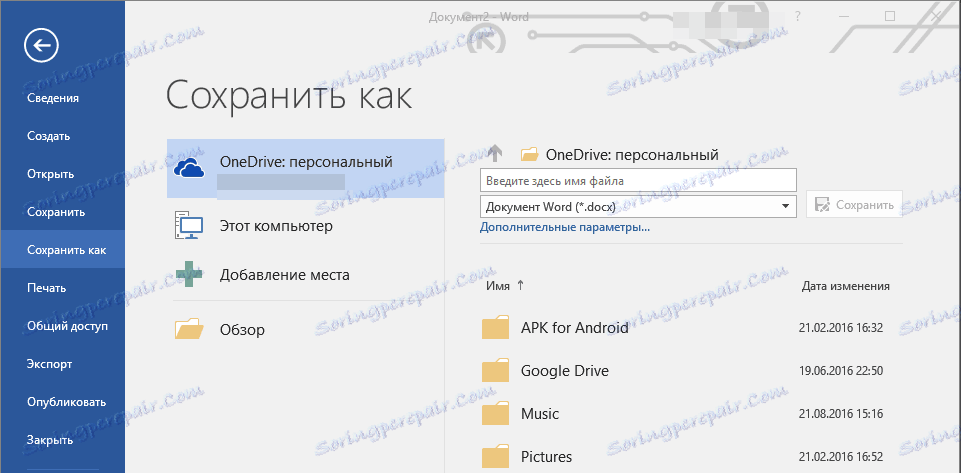Open the Дополнительные параметры link
Screen dimensions: 961x473
click(564, 228)
